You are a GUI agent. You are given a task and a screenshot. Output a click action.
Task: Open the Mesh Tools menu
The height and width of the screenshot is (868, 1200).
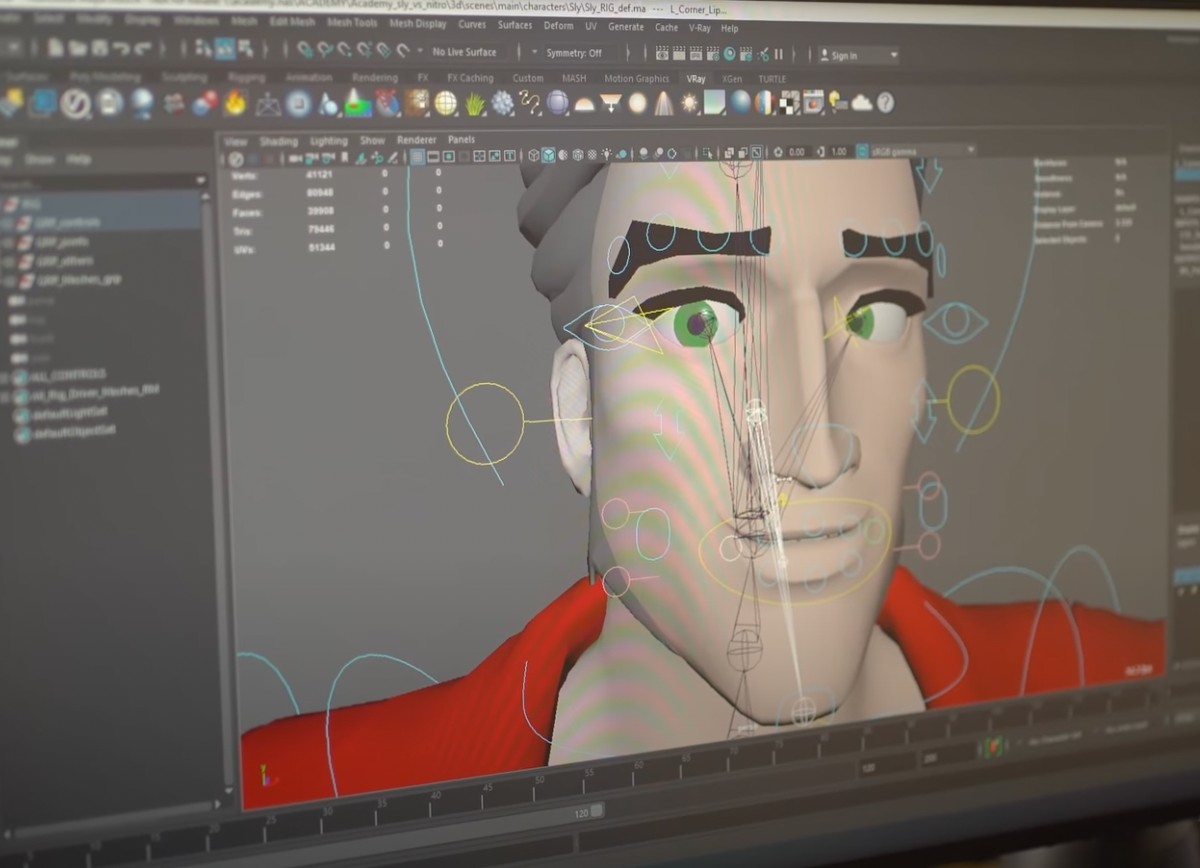[352, 23]
